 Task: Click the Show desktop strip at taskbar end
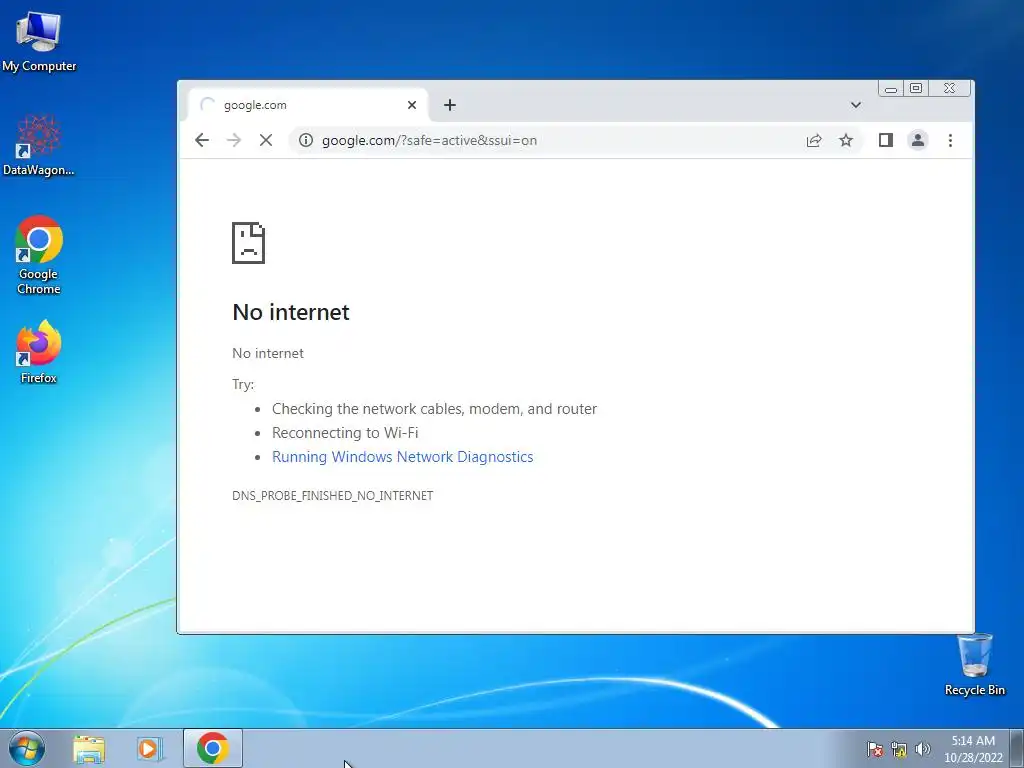click(x=1017, y=748)
